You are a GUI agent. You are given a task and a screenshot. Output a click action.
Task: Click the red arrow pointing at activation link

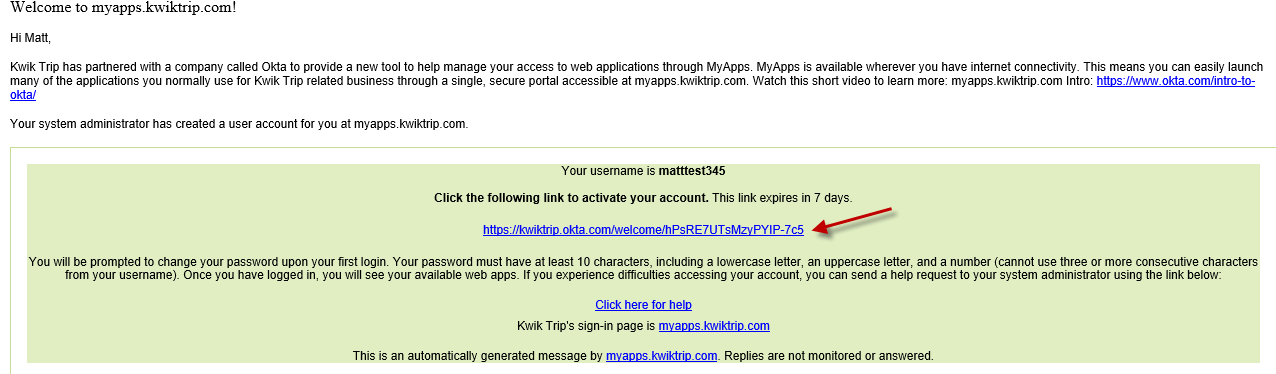coord(852,221)
